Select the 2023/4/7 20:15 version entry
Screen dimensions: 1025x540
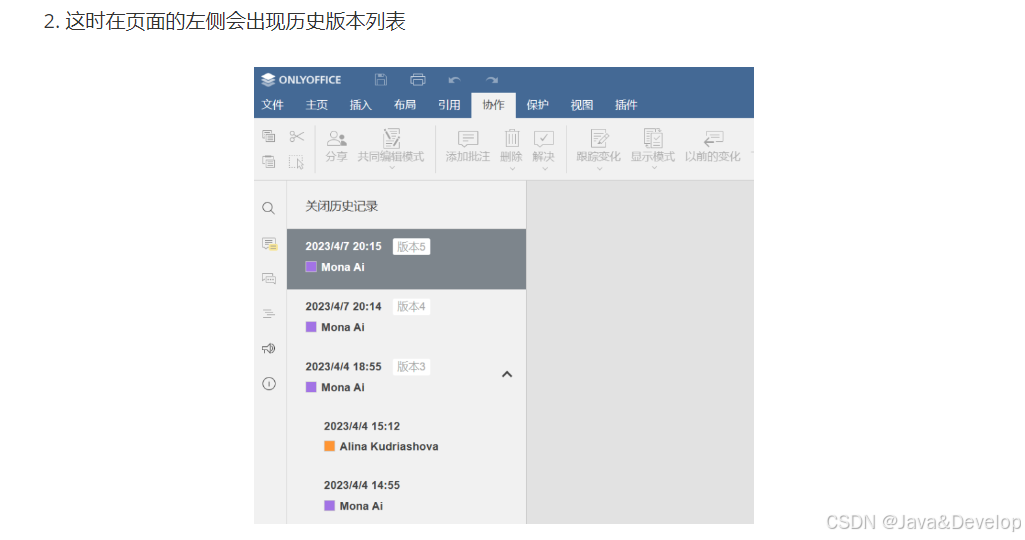[x=407, y=259]
